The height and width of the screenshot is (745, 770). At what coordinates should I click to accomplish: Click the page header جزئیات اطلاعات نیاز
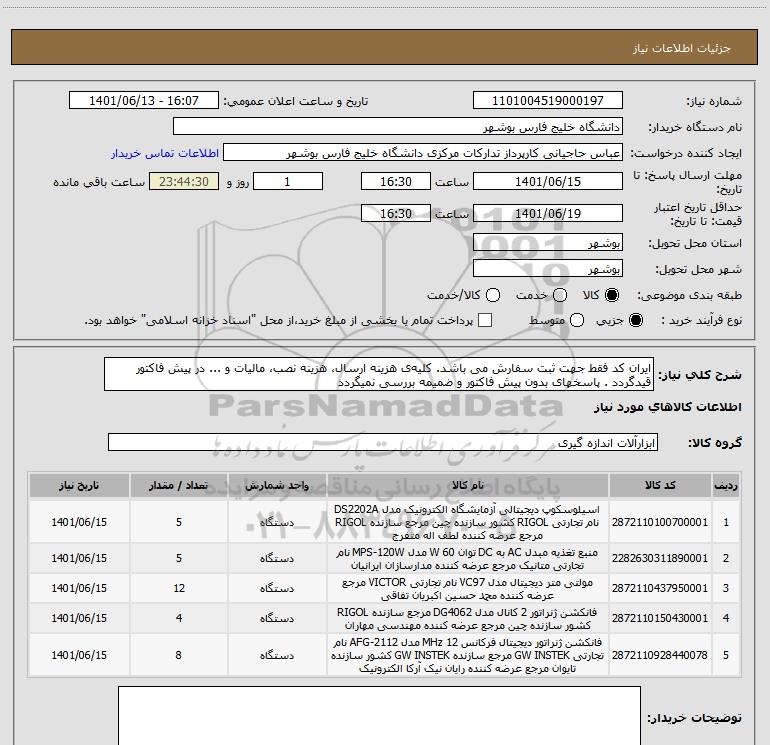[x=682, y=48]
